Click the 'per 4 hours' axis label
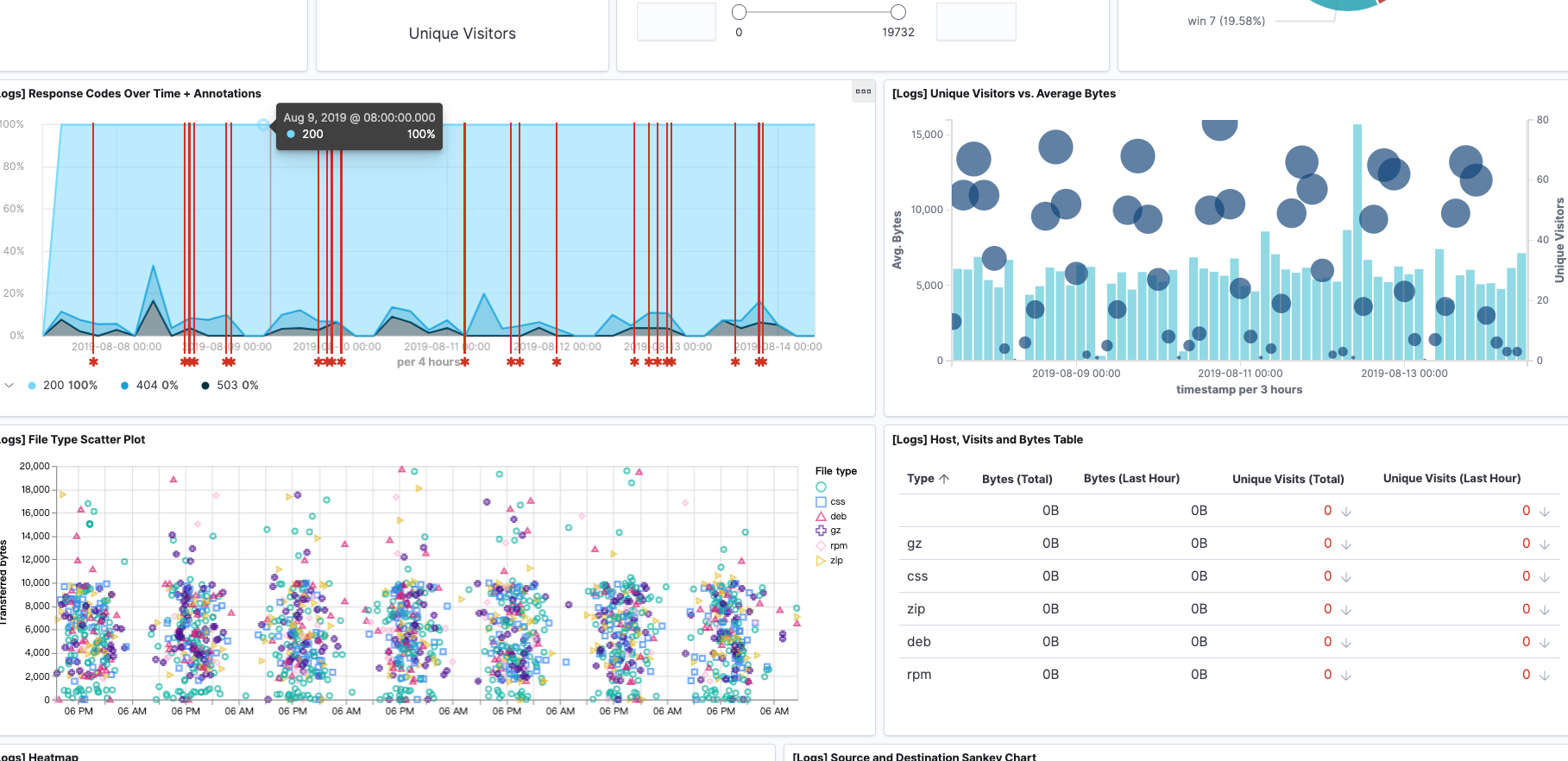 click(x=429, y=362)
